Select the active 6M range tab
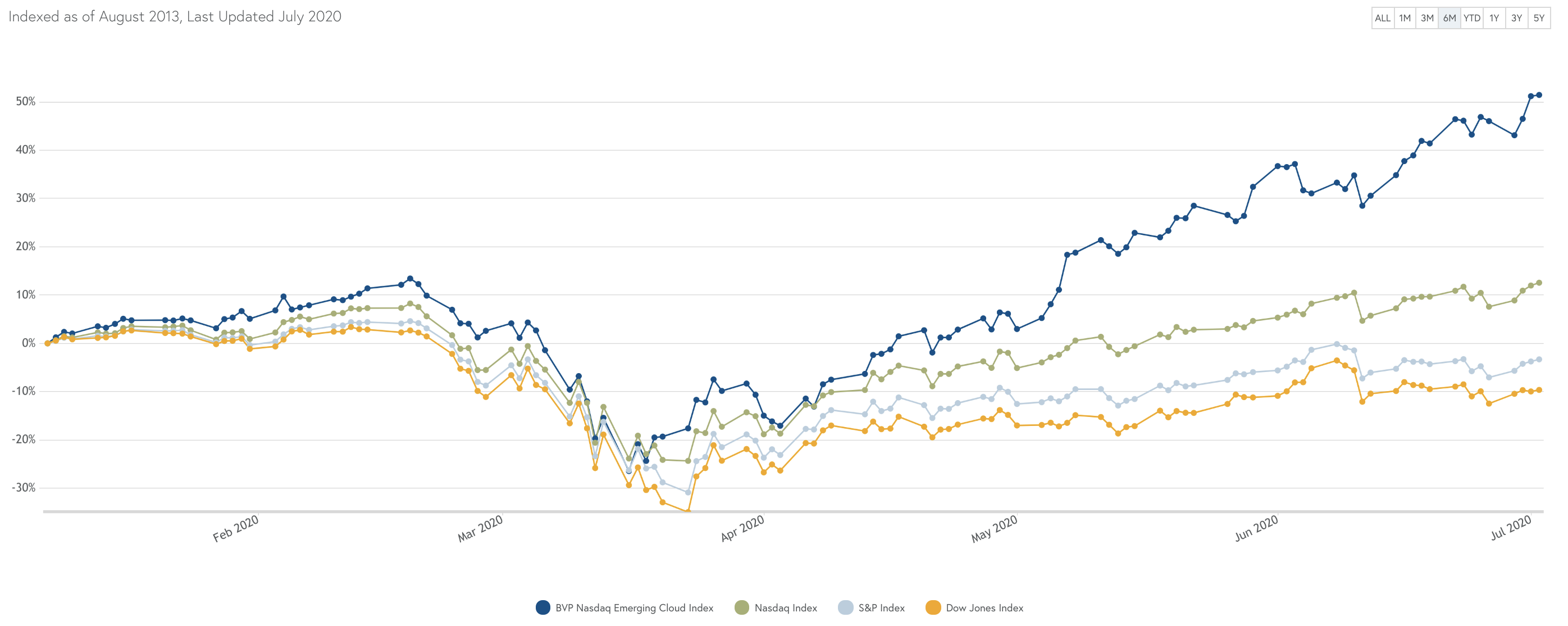1568x626 pixels. click(1450, 19)
